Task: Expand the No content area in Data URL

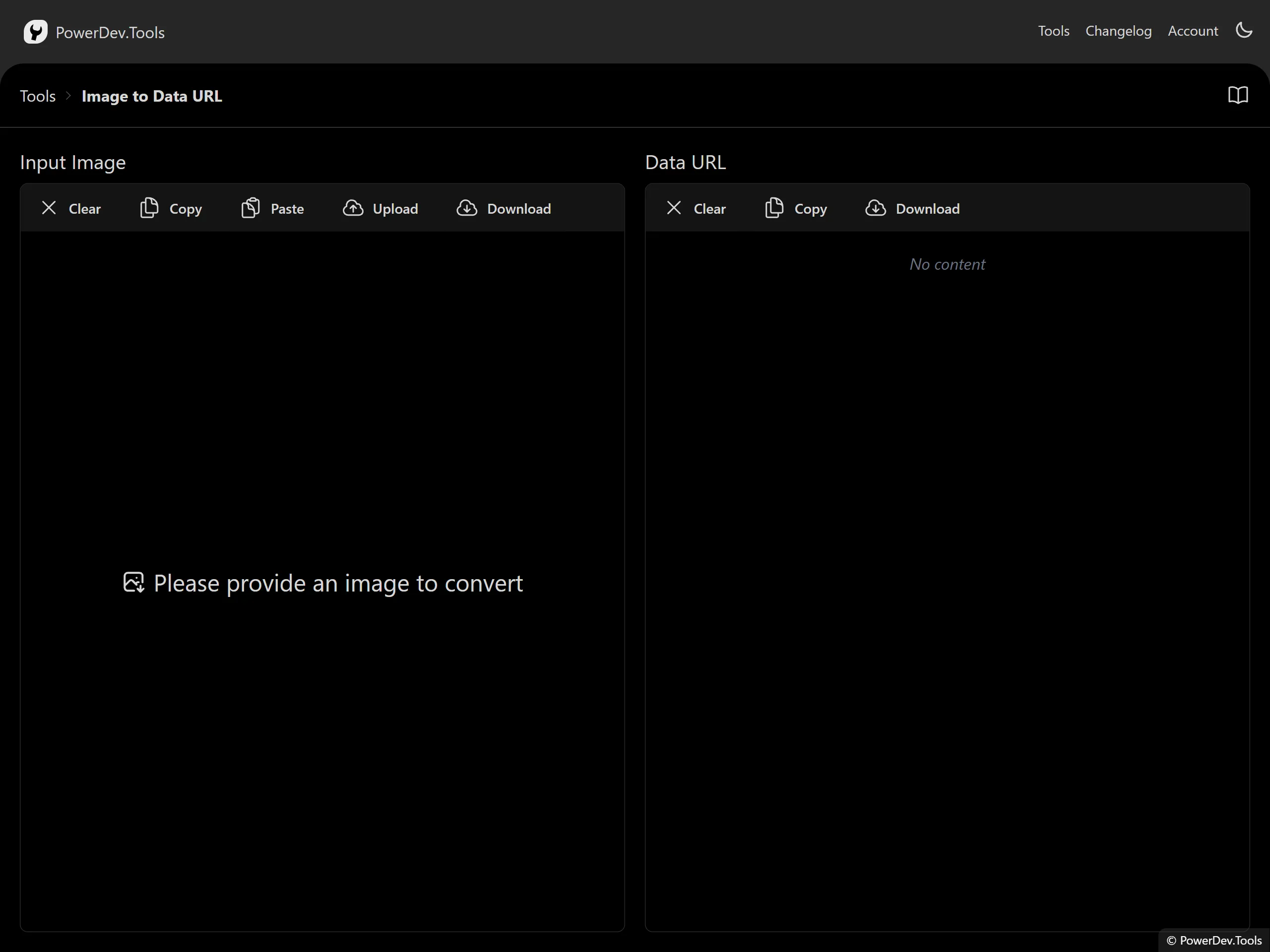Action: pyautogui.click(x=947, y=263)
